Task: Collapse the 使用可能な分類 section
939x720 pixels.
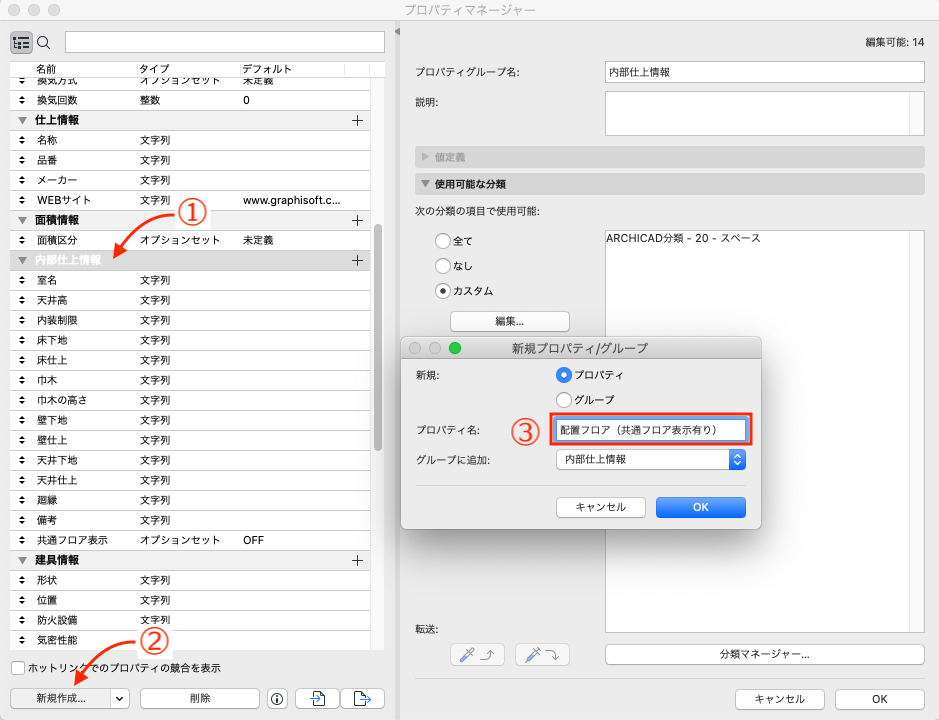Action: click(425, 184)
